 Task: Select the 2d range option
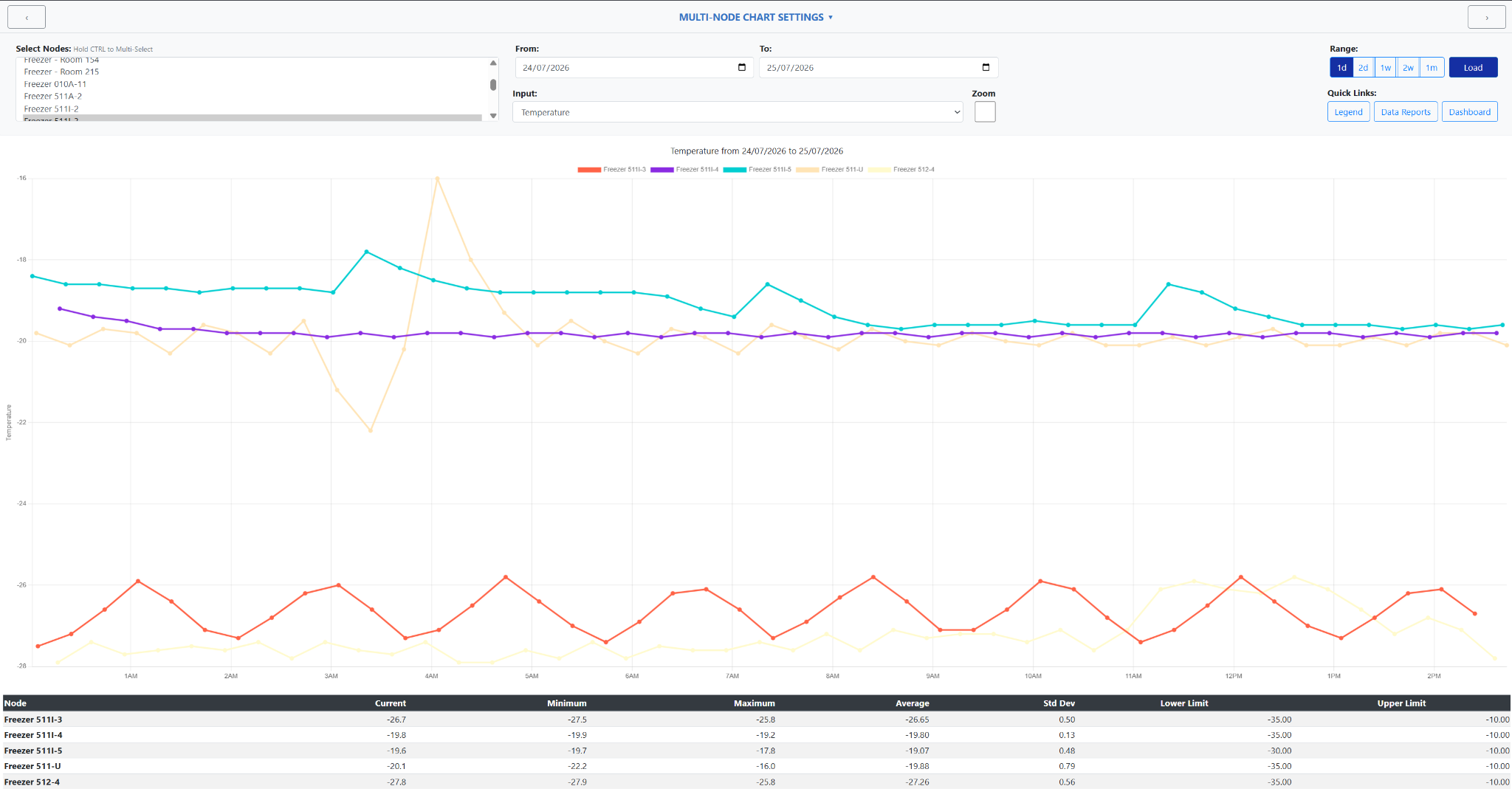[1363, 67]
